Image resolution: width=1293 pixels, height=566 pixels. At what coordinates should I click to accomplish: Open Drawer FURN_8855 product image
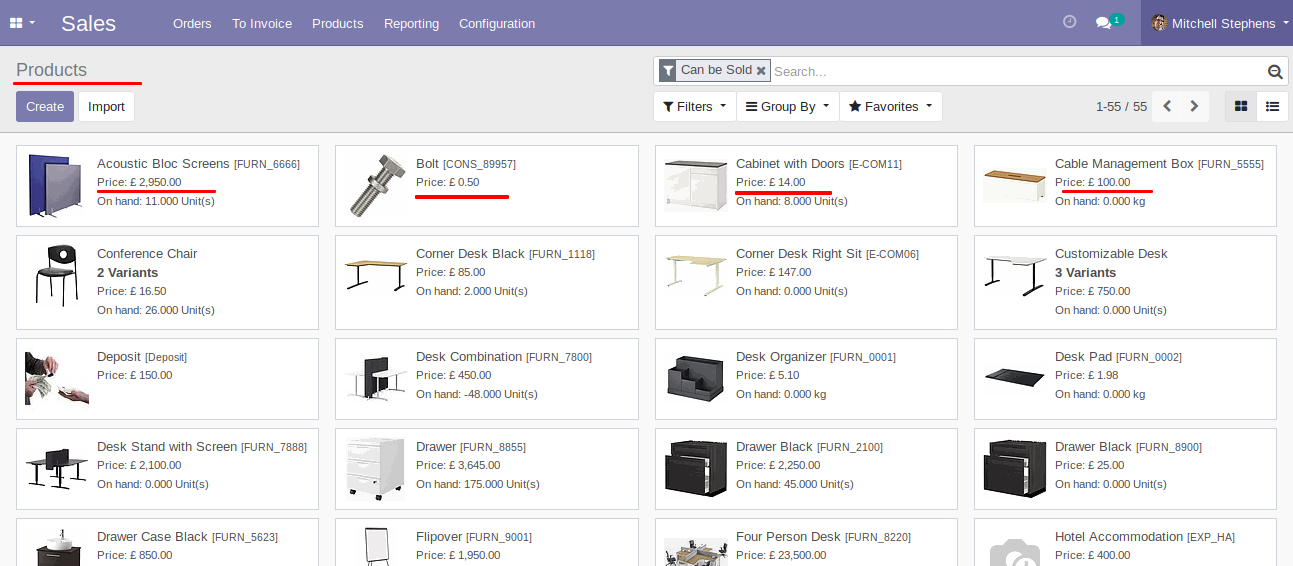[x=376, y=468]
